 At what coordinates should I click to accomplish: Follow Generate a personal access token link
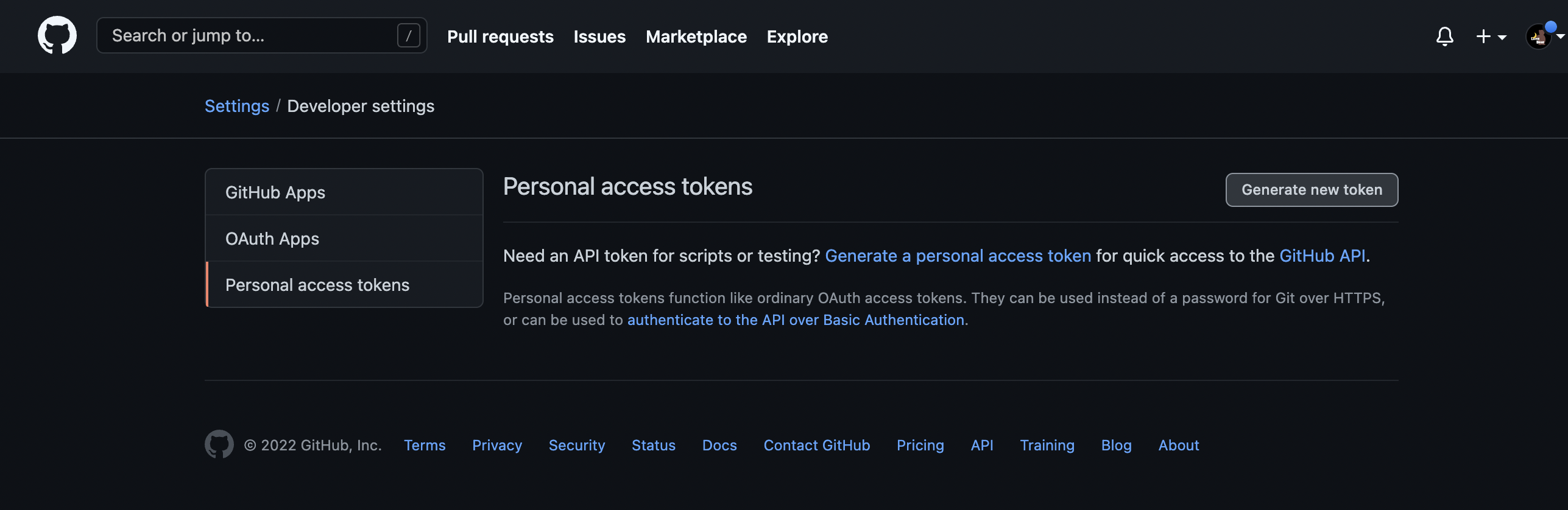(x=958, y=256)
